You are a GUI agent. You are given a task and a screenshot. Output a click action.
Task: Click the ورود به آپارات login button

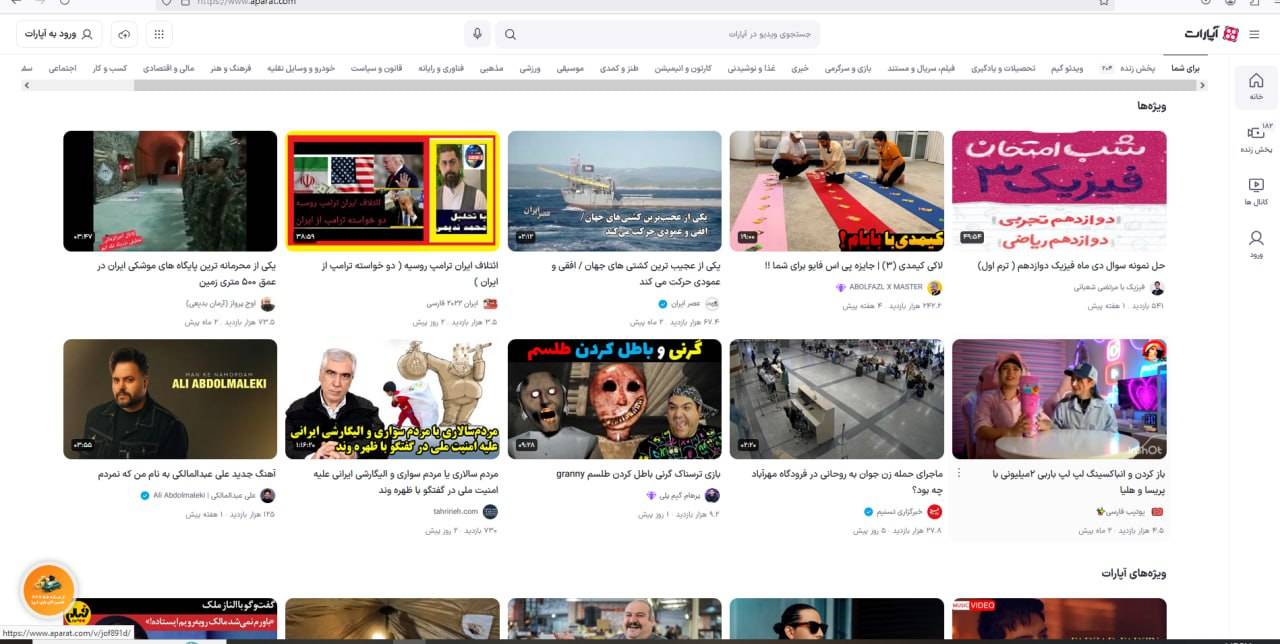(x=60, y=34)
